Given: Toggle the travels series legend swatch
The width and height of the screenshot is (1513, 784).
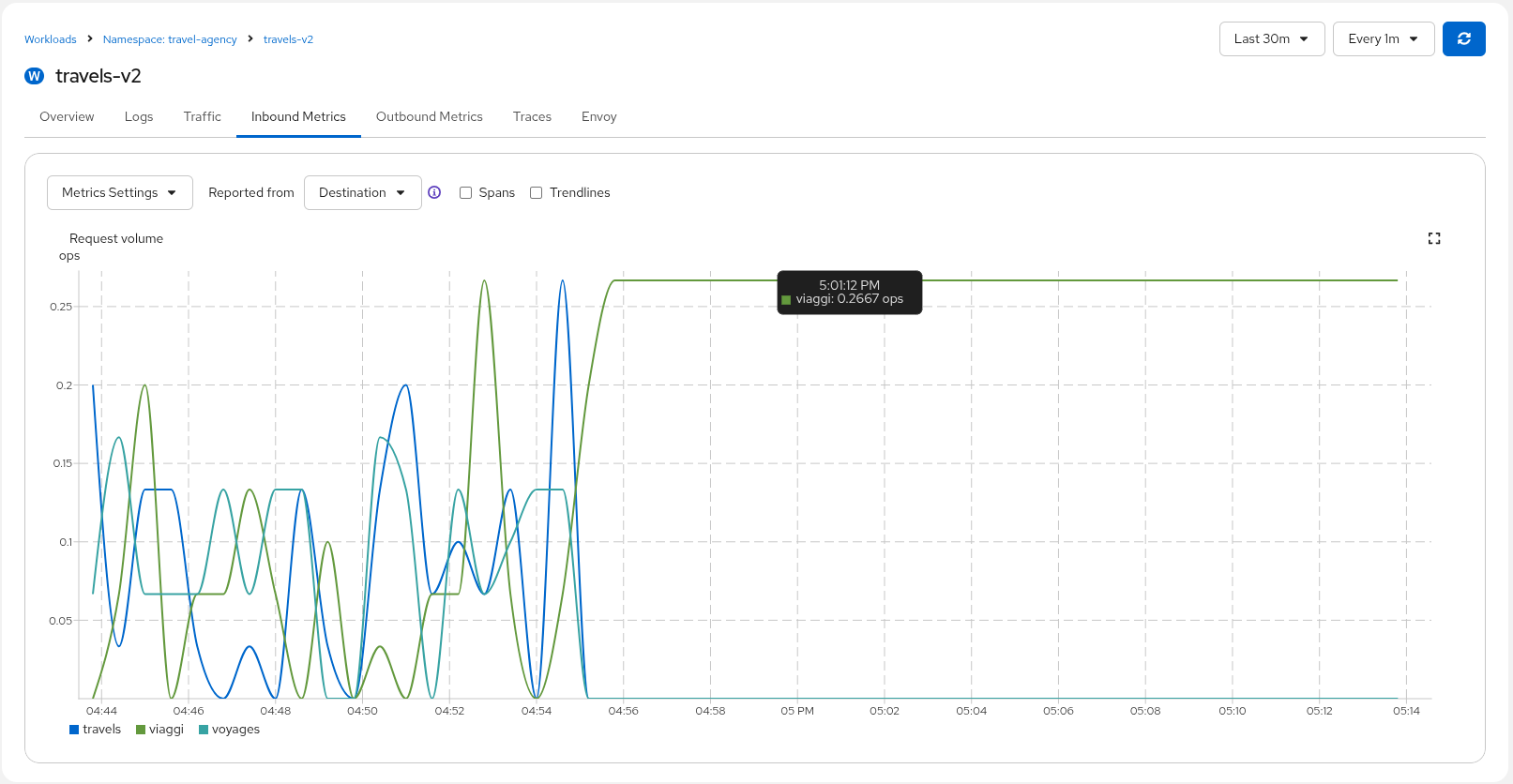Looking at the screenshot, I should pyautogui.click(x=74, y=730).
